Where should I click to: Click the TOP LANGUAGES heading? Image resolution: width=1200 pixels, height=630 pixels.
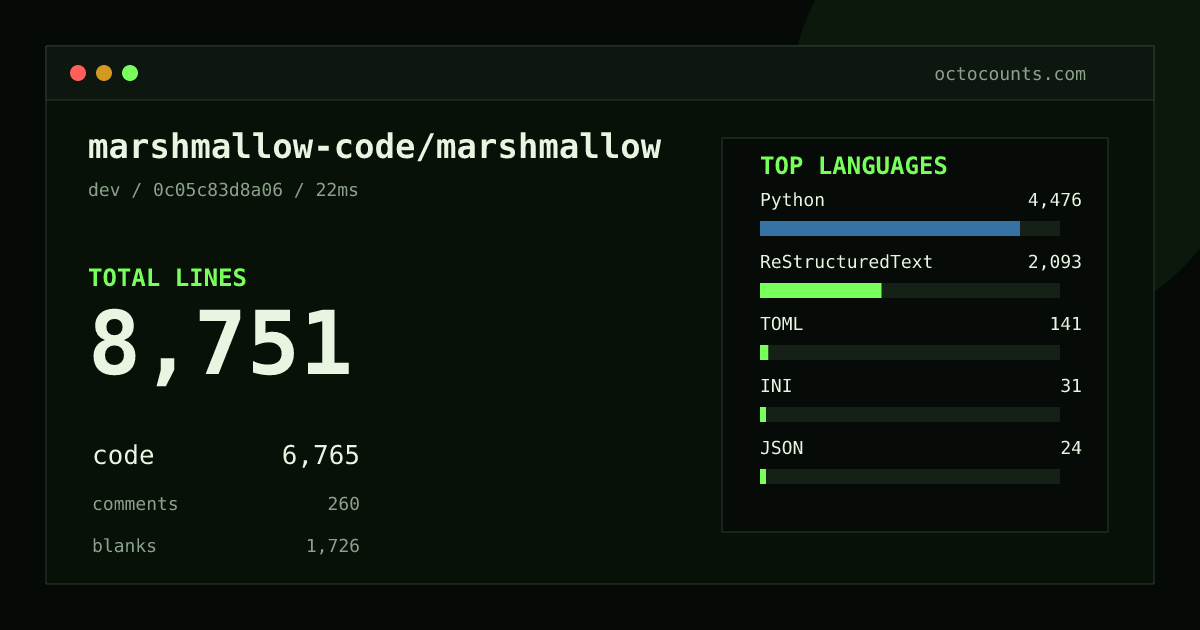854,166
